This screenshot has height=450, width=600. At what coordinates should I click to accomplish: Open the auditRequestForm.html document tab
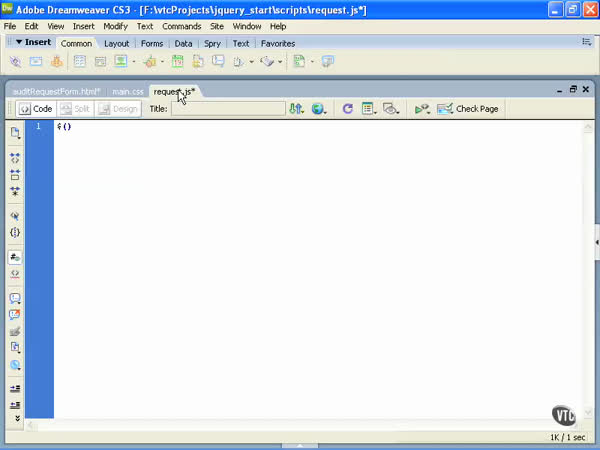click(x=56, y=91)
